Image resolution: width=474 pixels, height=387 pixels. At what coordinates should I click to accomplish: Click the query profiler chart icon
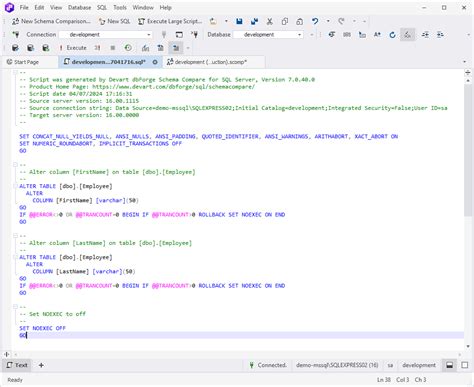(145, 48)
